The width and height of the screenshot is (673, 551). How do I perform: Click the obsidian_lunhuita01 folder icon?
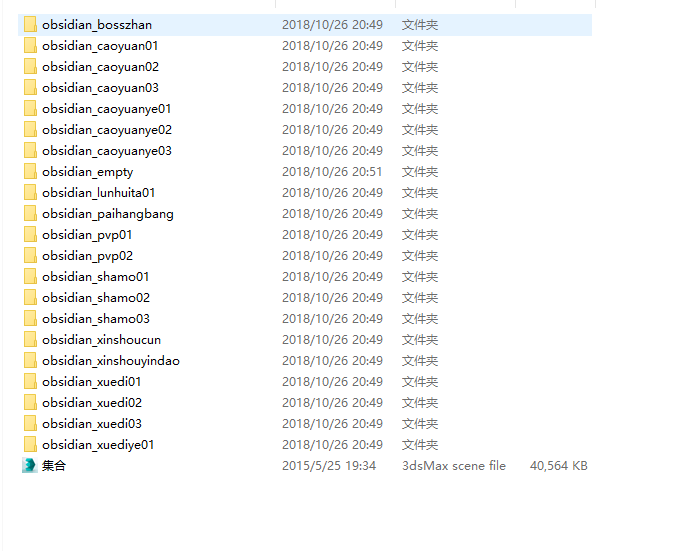[30, 193]
